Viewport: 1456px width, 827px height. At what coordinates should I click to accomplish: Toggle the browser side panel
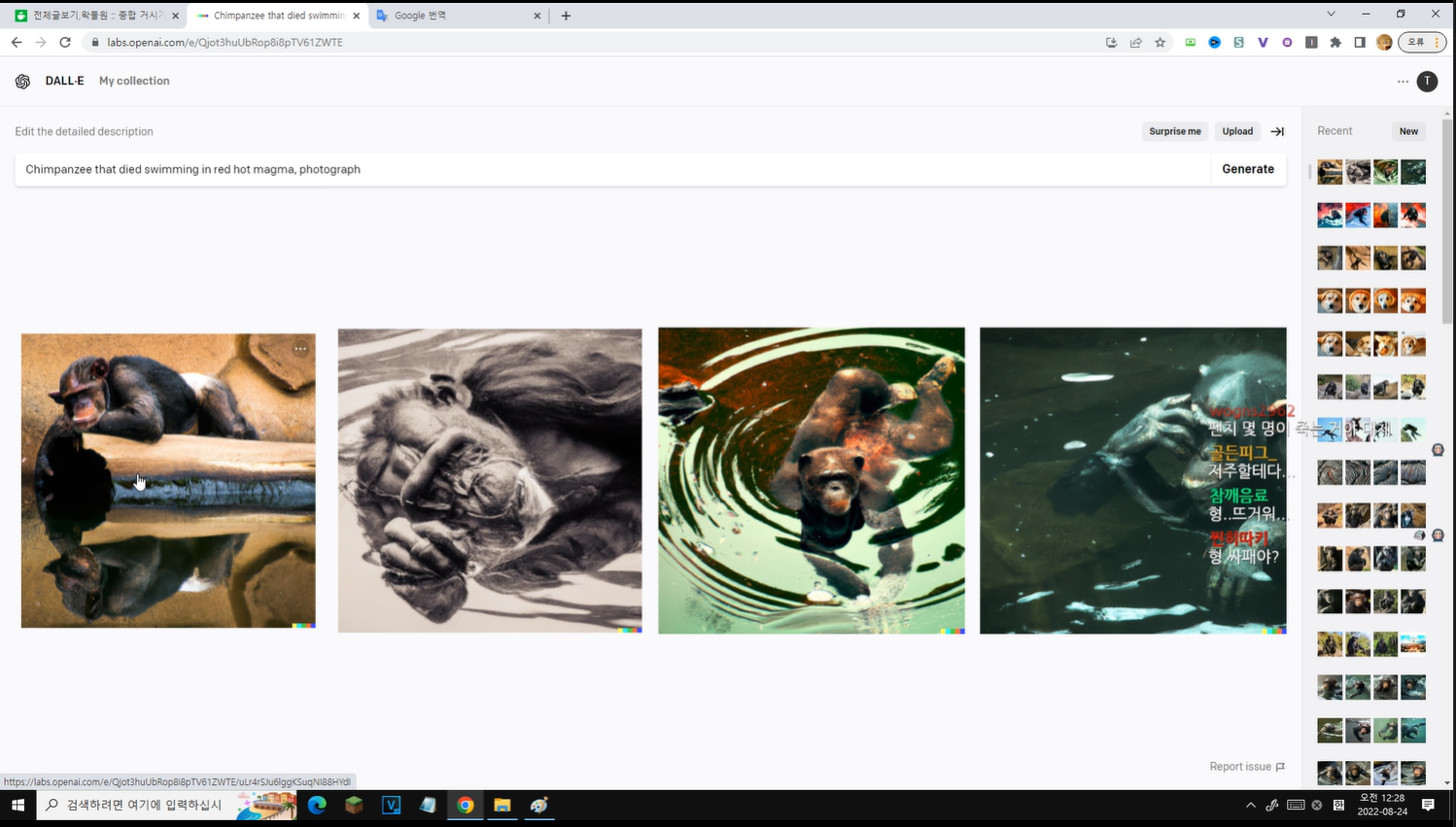[1360, 43]
